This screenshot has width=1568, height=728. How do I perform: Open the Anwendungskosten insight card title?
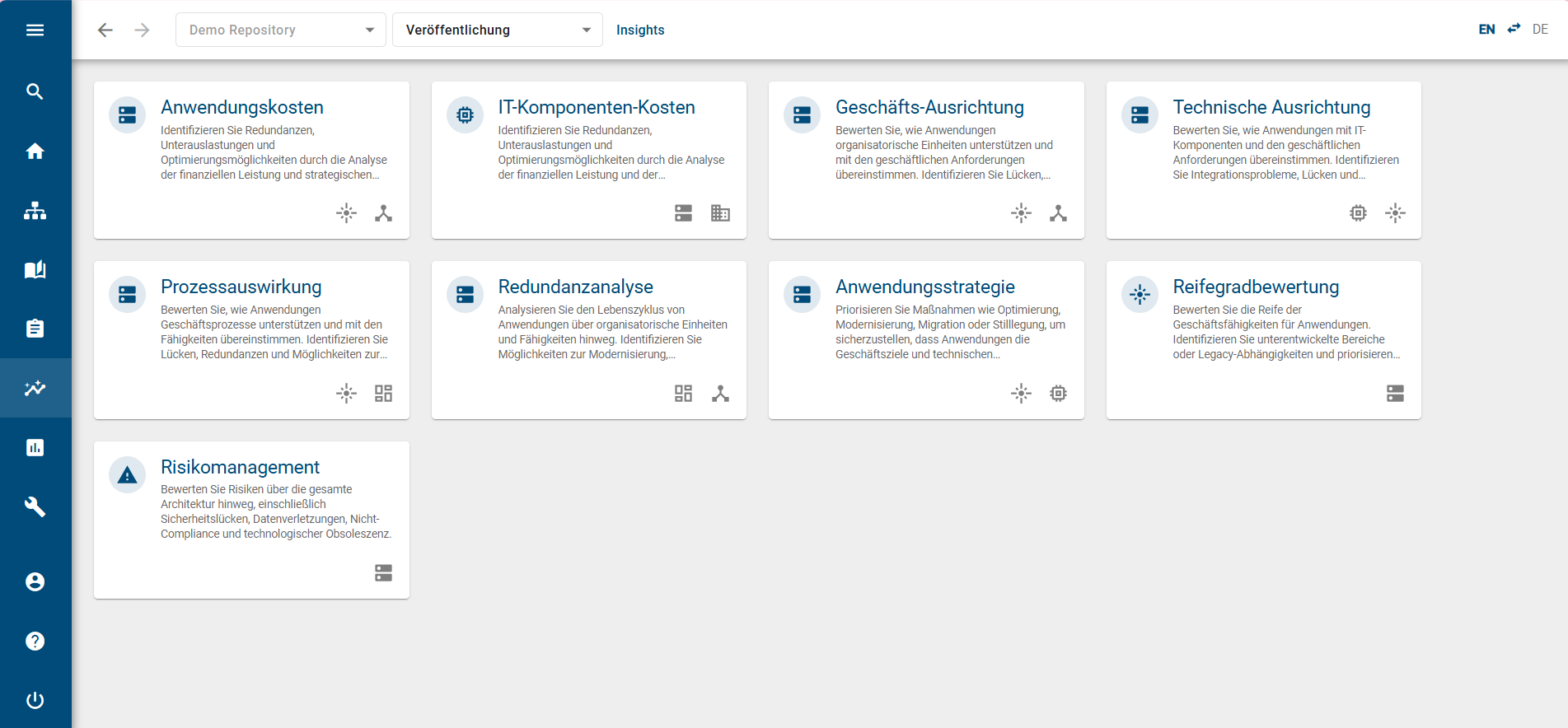[241, 107]
